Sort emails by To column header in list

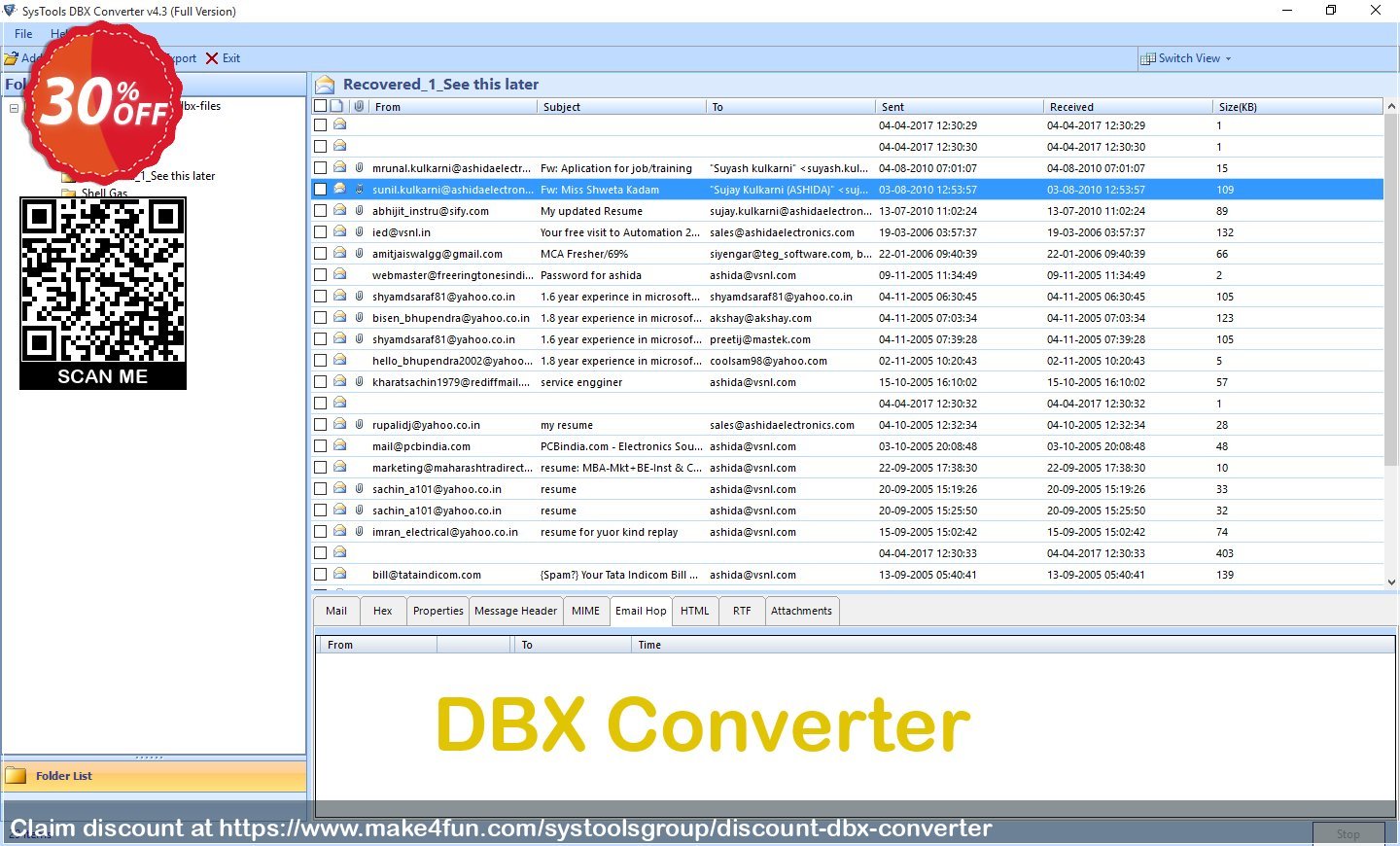click(x=790, y=107)
